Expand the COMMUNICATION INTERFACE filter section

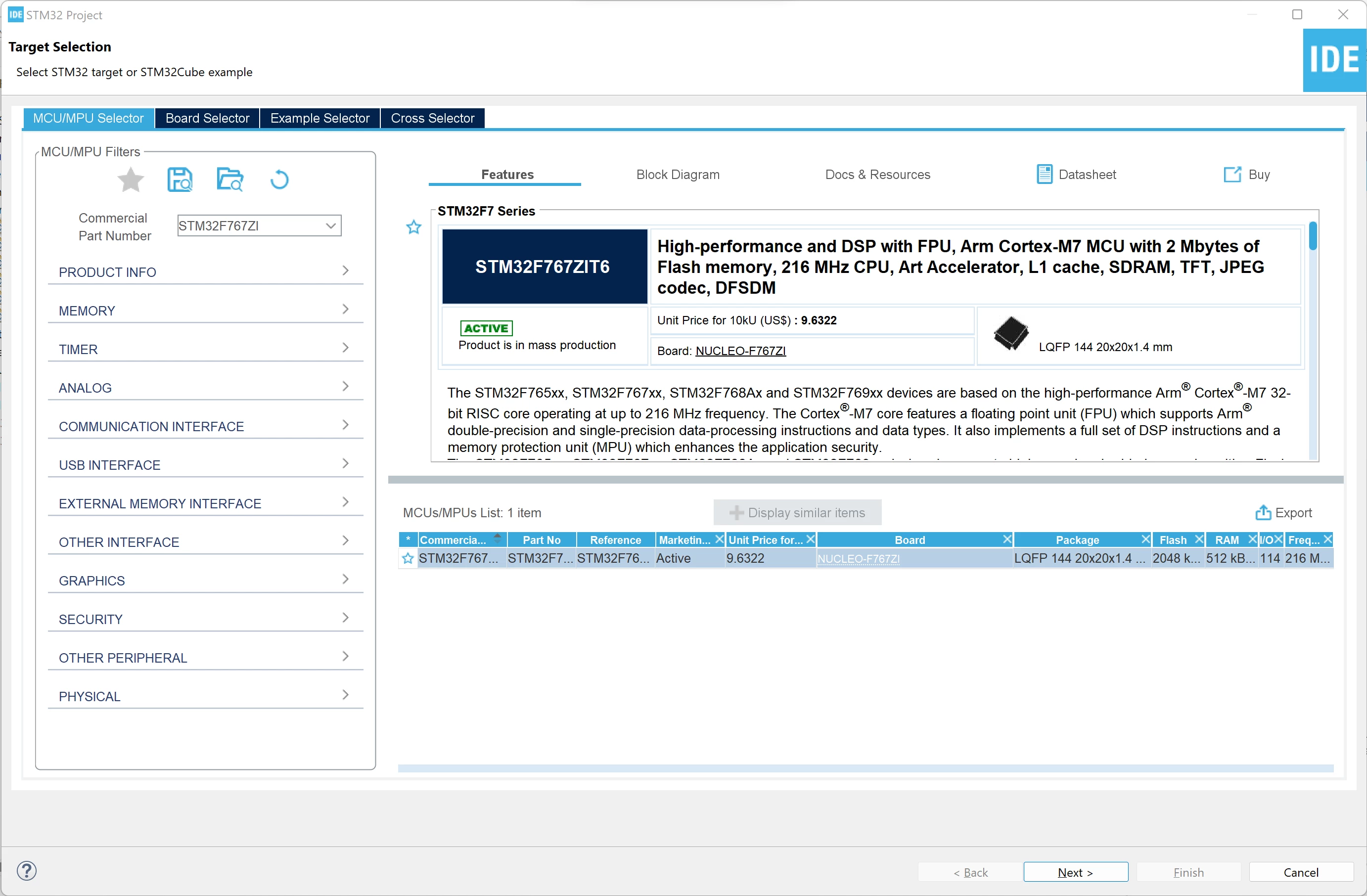click(205, 426)
